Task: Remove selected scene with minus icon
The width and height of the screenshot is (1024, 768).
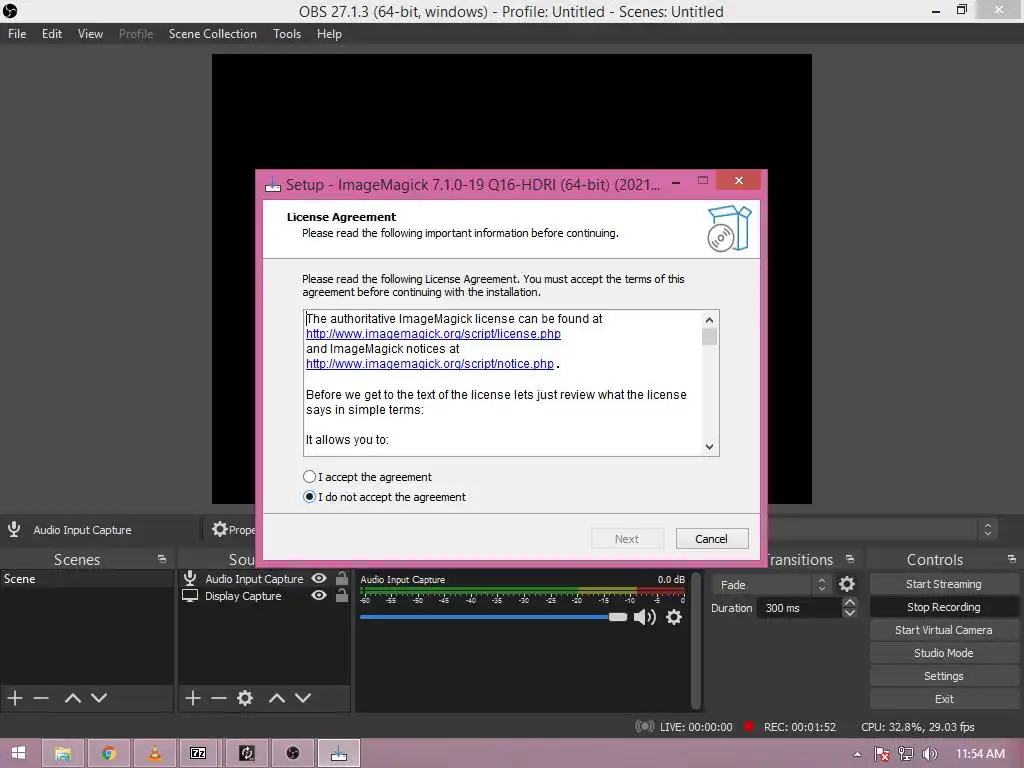Action: [41, 698]
